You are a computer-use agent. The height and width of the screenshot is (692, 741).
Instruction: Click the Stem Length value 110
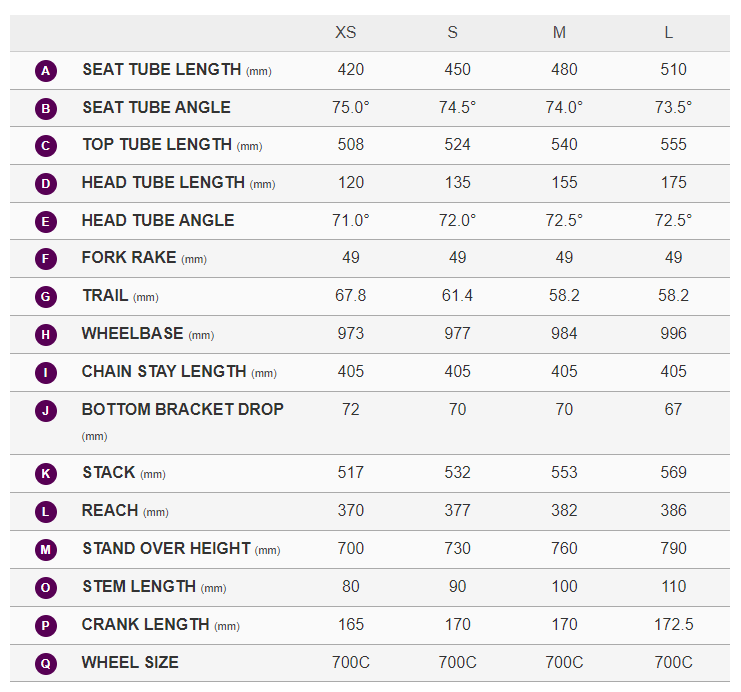[x=673, y=586]
